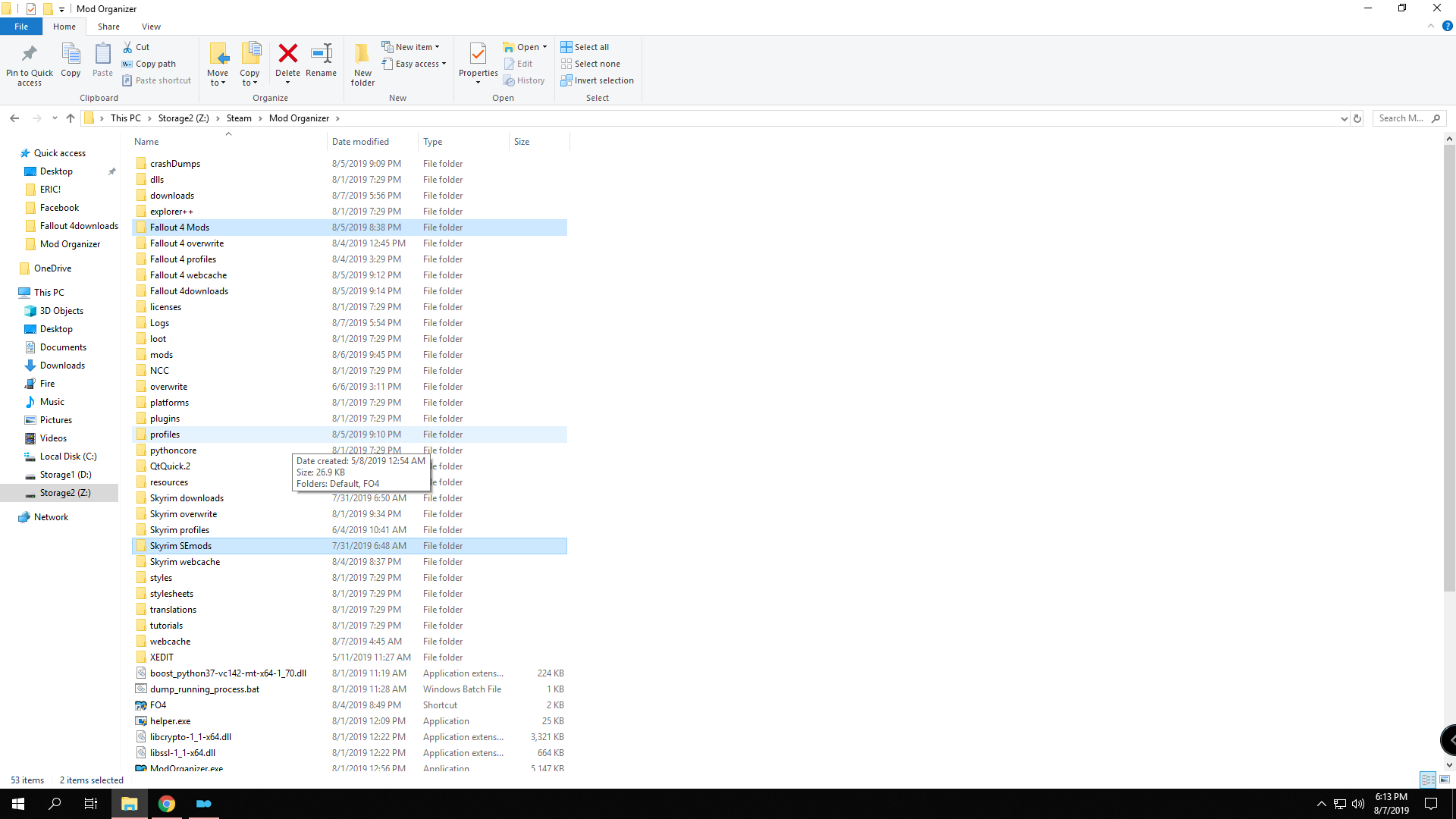Click the Copy ribbon icon

[x=71, y=54]
